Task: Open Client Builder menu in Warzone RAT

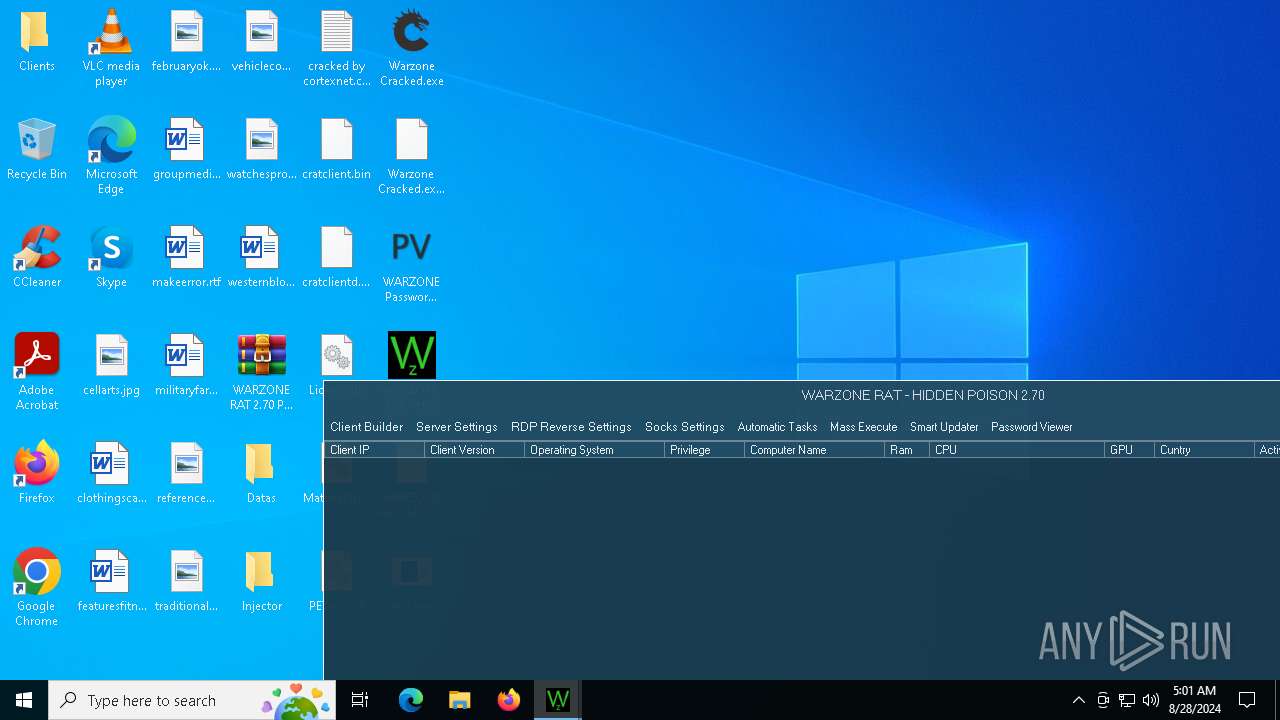Action: (366, 427)
